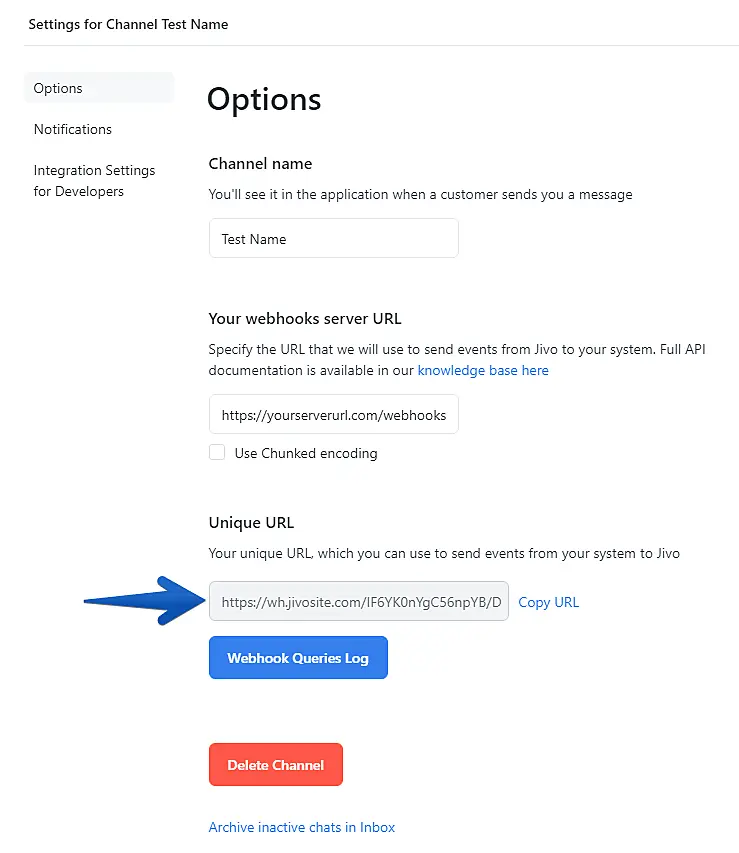Click the 'Use Chunked encoding' label text

point(306,453)
